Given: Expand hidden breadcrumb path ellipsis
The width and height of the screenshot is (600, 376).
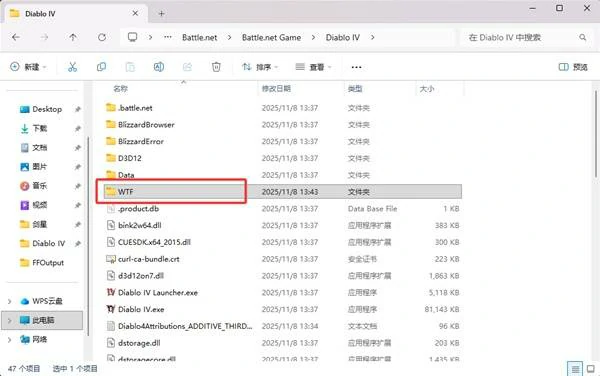Looking at the screenshot, I should coord(168,37).
